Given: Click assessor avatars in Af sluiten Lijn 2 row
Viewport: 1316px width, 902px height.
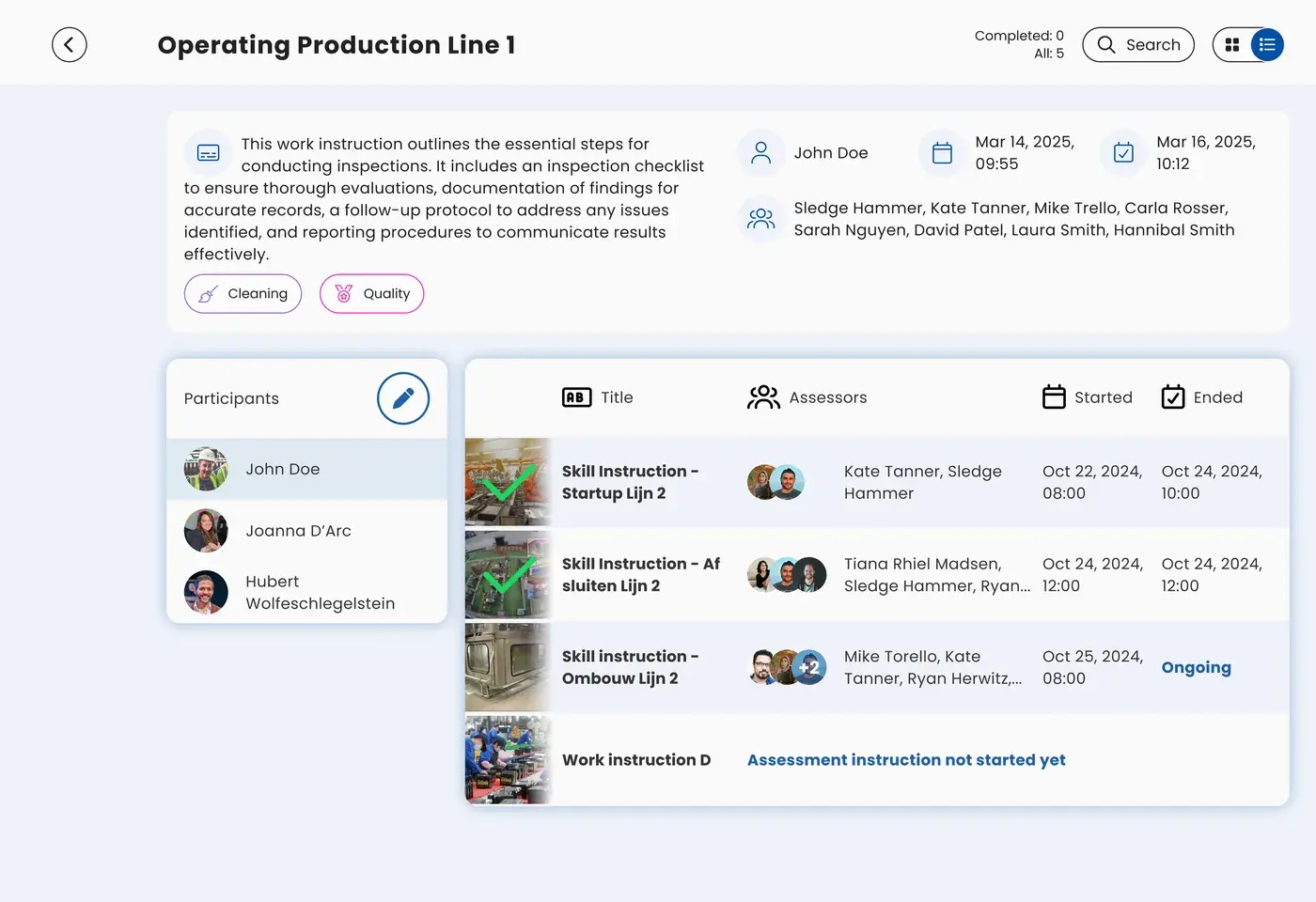Looking at the screenshot, I should coord(787,575).
